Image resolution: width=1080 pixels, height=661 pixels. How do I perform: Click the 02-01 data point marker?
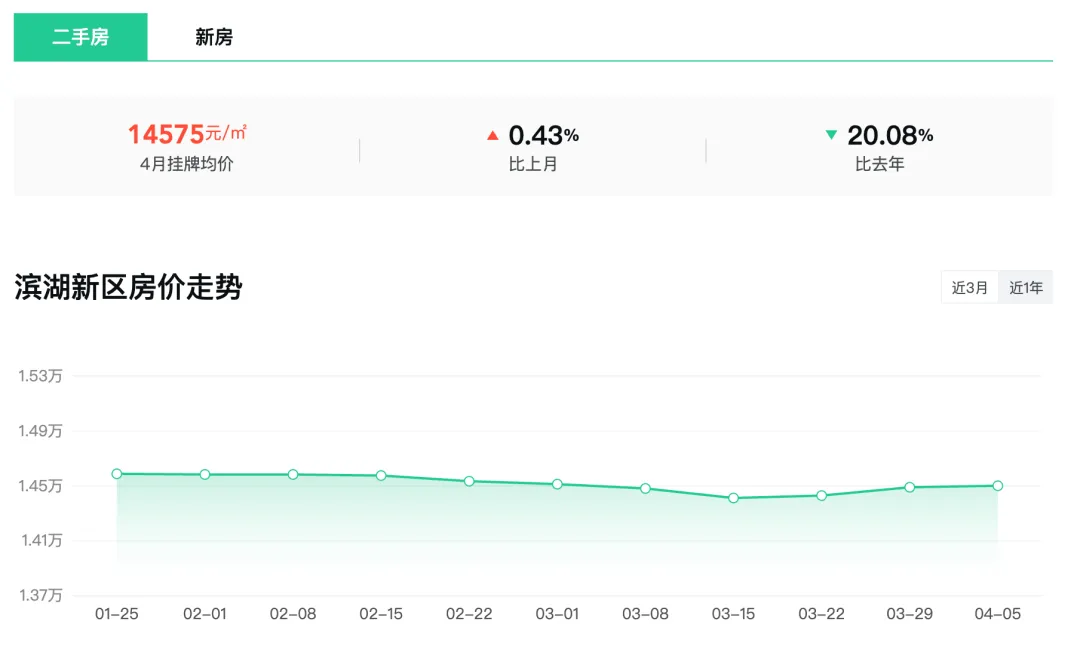click(205, 475)
